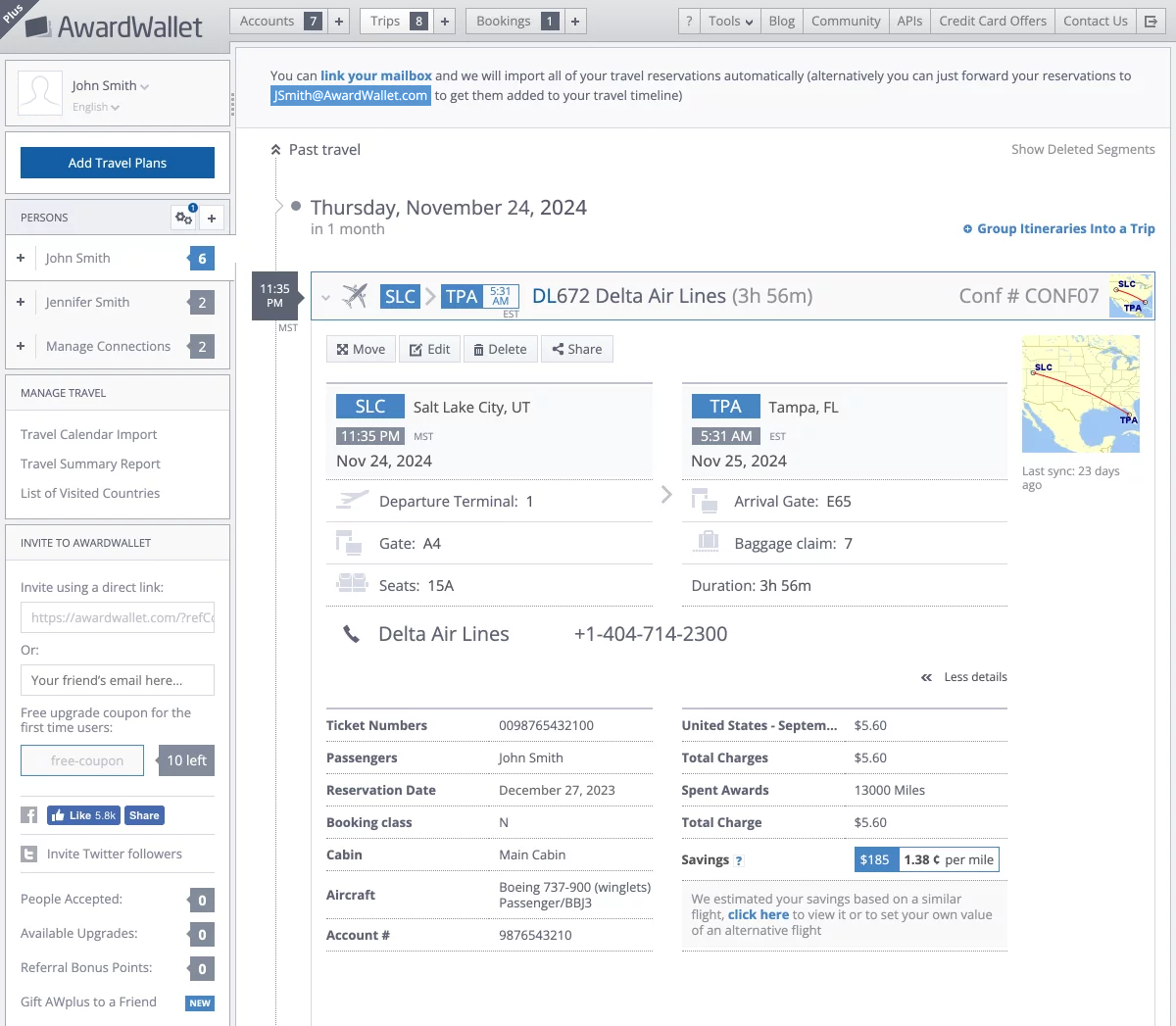This screenshot has width=1176, height=1026.
Task: Add a new account with plus icon beside Accounts
Action: click(338, 21)
